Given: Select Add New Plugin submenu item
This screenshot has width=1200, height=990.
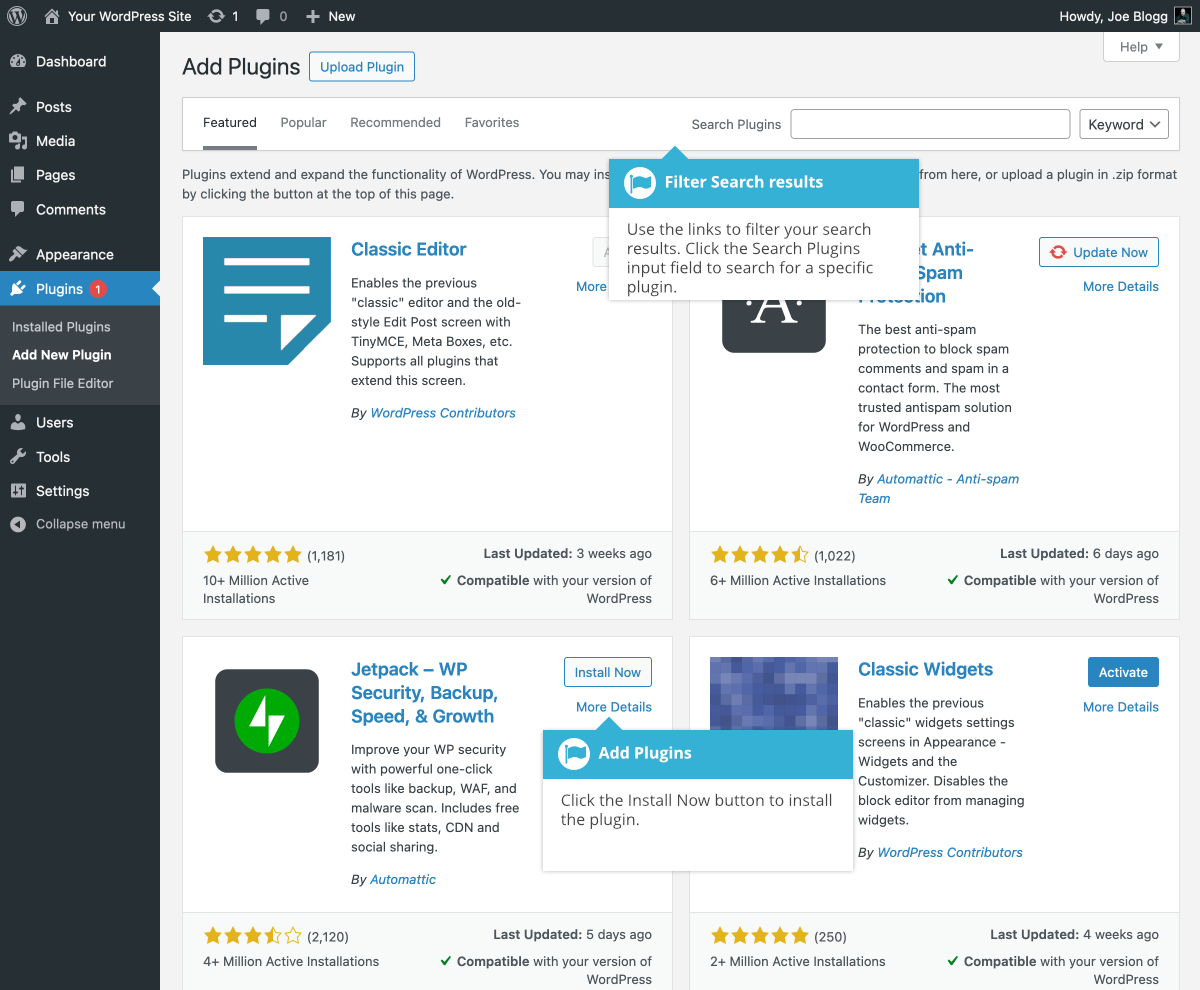Looking at the screenshot, I should [x=62, y=355].
